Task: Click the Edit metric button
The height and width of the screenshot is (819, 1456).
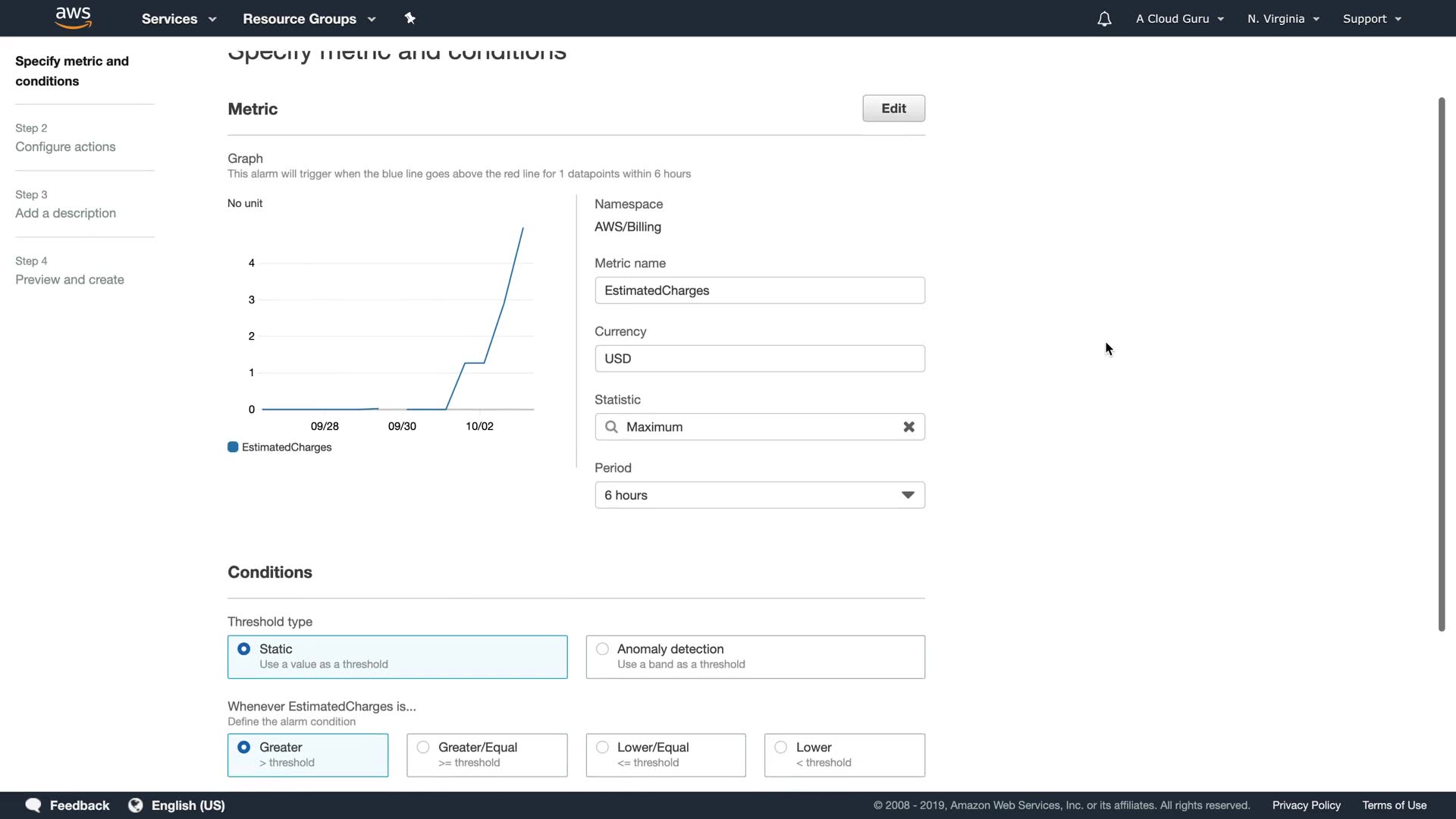Action: tap(893, 108)
